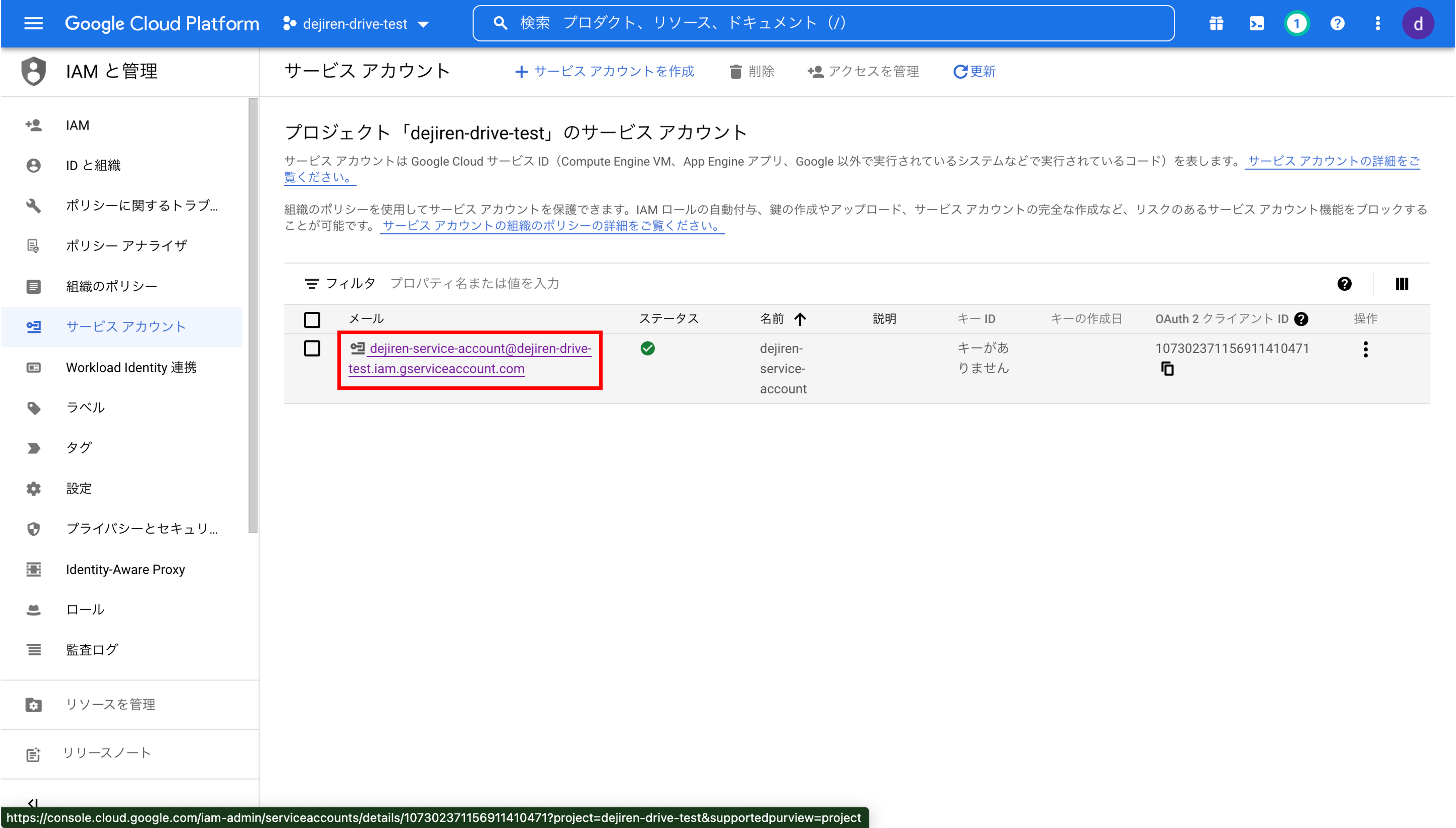The height and width of the screenshot is (828, 1456).
Task: Click the OAuth 2 クライアント ID column header
Action: 1222,319
